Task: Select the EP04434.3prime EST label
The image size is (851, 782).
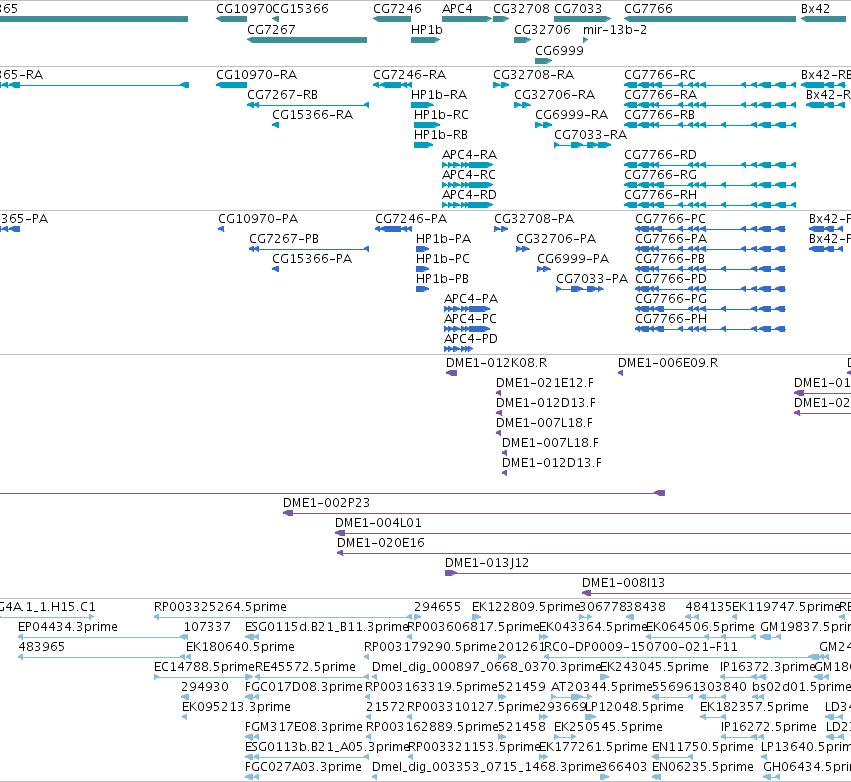Action: click(68, 627)
